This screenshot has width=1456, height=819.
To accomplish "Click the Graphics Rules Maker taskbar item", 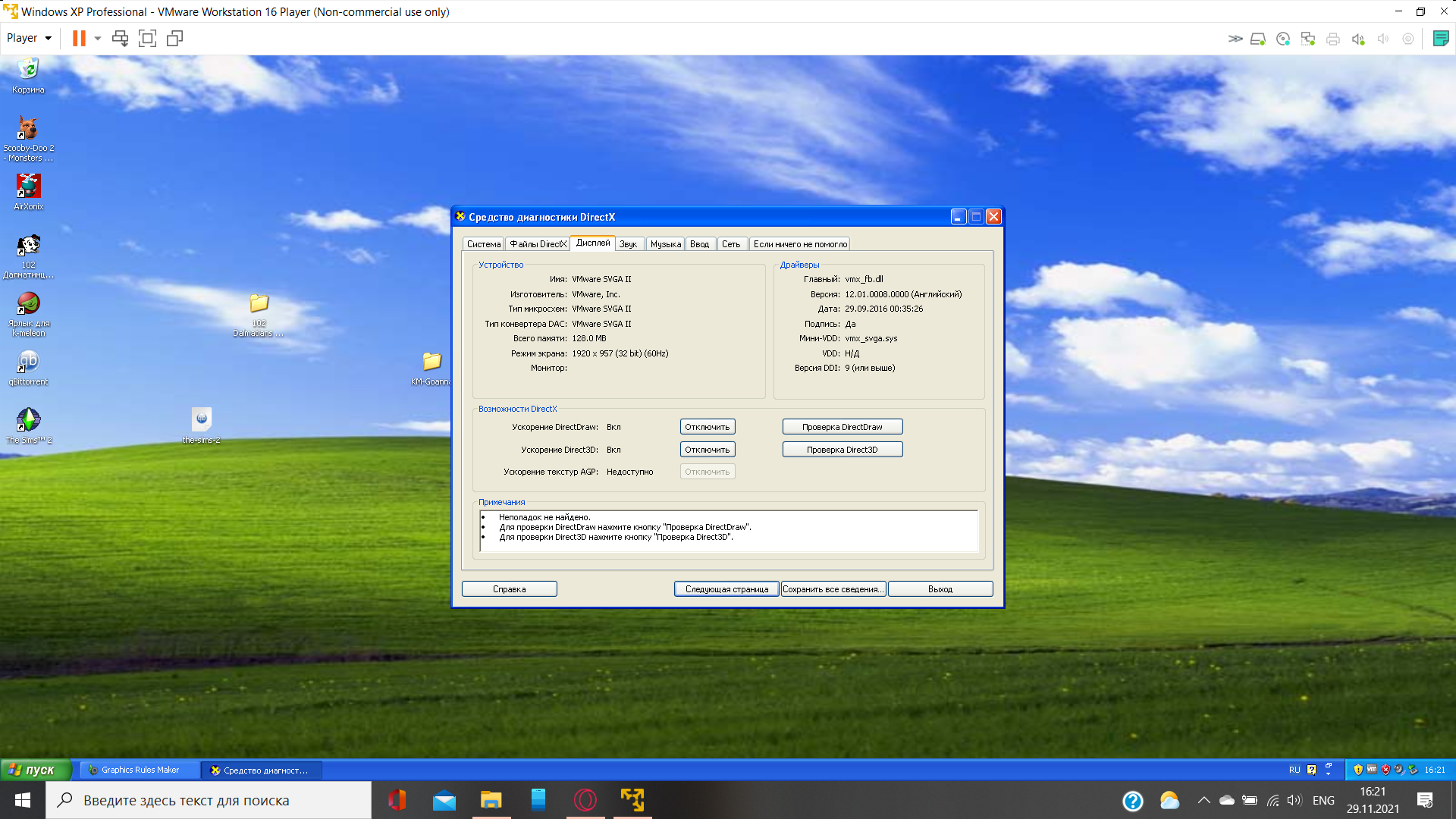I will click(x=140, y=770).
